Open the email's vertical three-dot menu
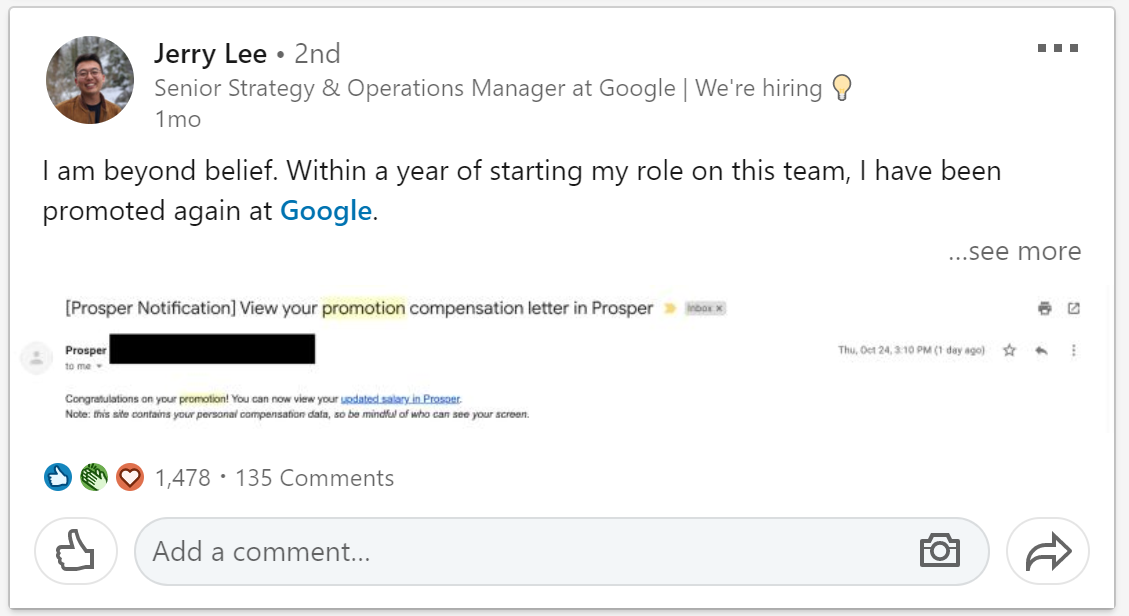1129x616 pixels. pyautogui.click(x=1074, y=350)
